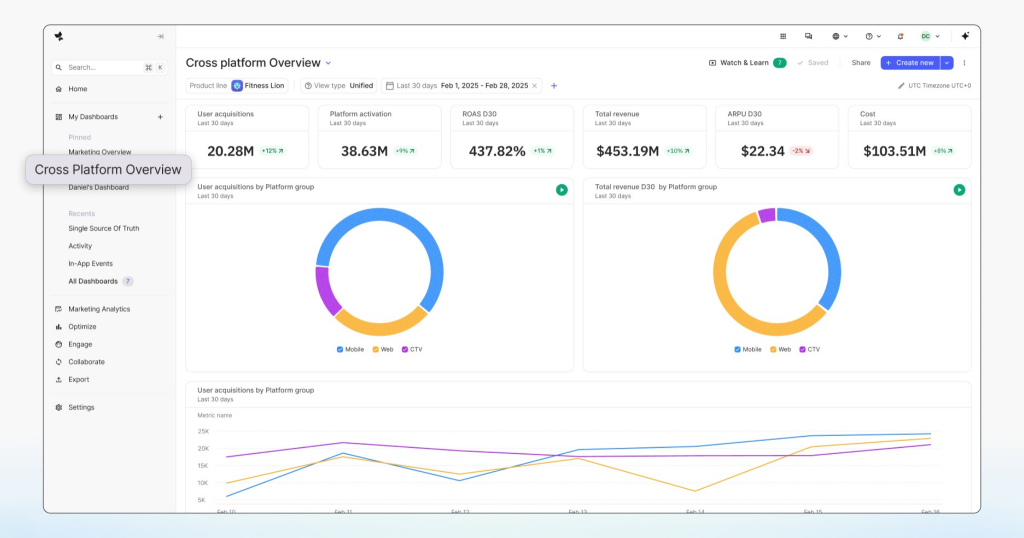
Task: Select the ARPU D30 $22.34 card
Action: [777, 137]
